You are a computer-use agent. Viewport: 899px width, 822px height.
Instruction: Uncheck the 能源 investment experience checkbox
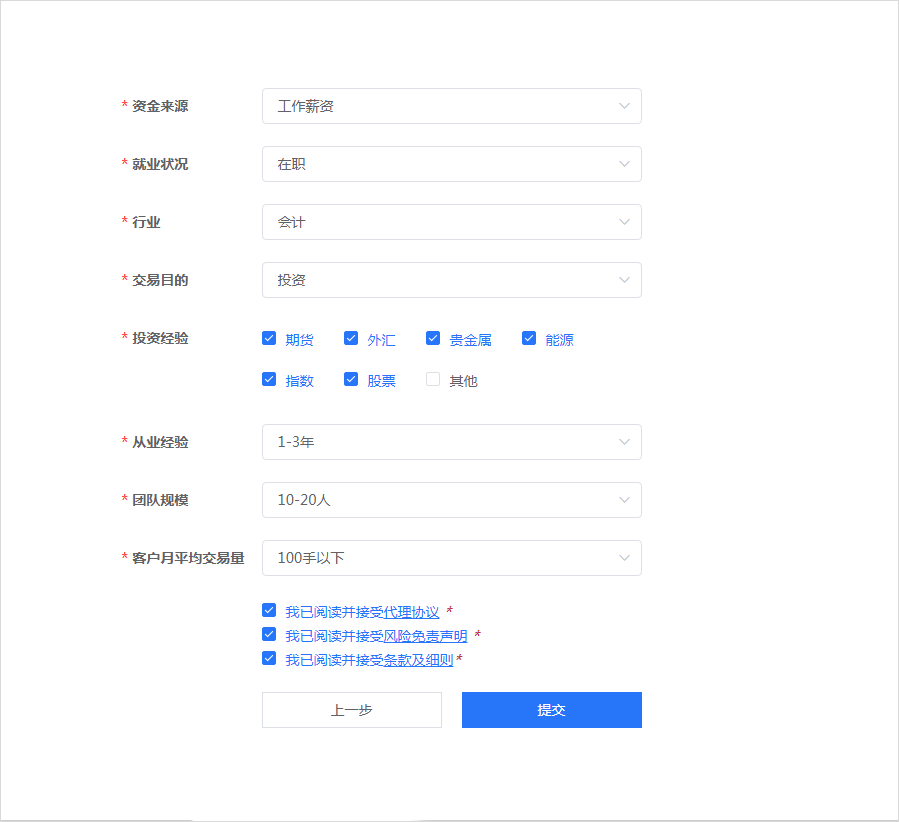[x=528, y=339]
